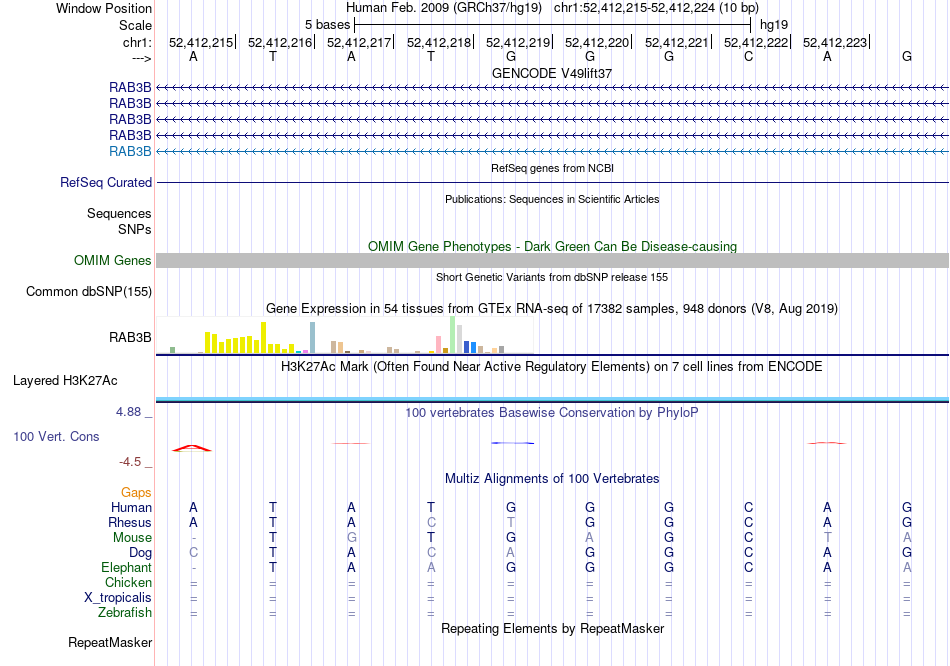Click the OMIM Genes label

tap(113, 261)
